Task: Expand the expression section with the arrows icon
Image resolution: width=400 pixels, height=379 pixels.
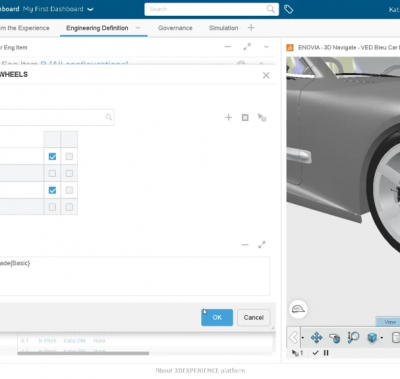Action: coord(262,245)
